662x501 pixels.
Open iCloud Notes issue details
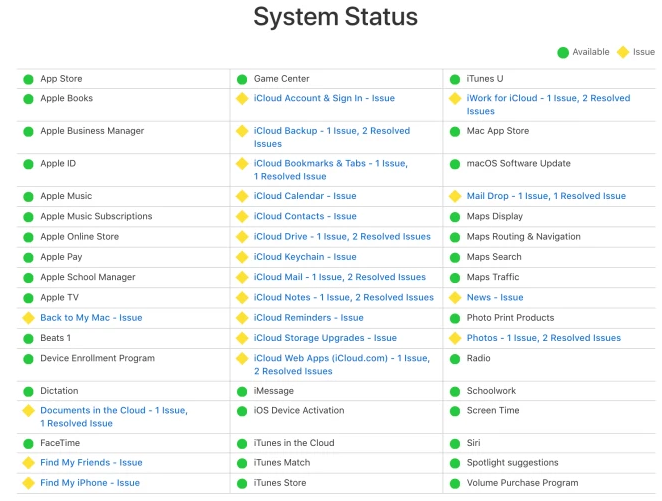coord(344,298)
